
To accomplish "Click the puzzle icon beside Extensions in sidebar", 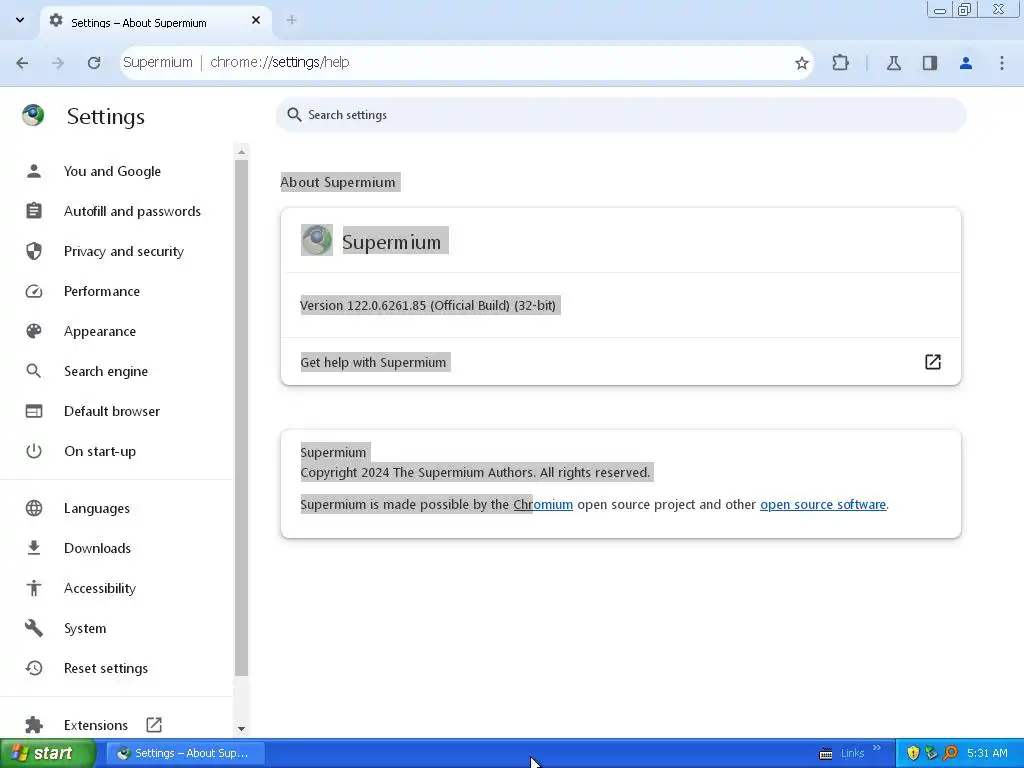I will (x=34, y=725).
